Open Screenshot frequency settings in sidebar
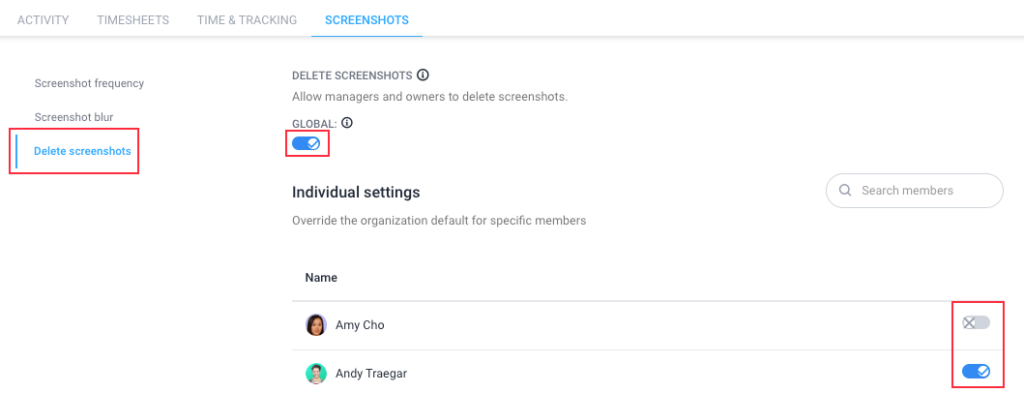This screenshot has height=393, width=1024. pos(89,84)
